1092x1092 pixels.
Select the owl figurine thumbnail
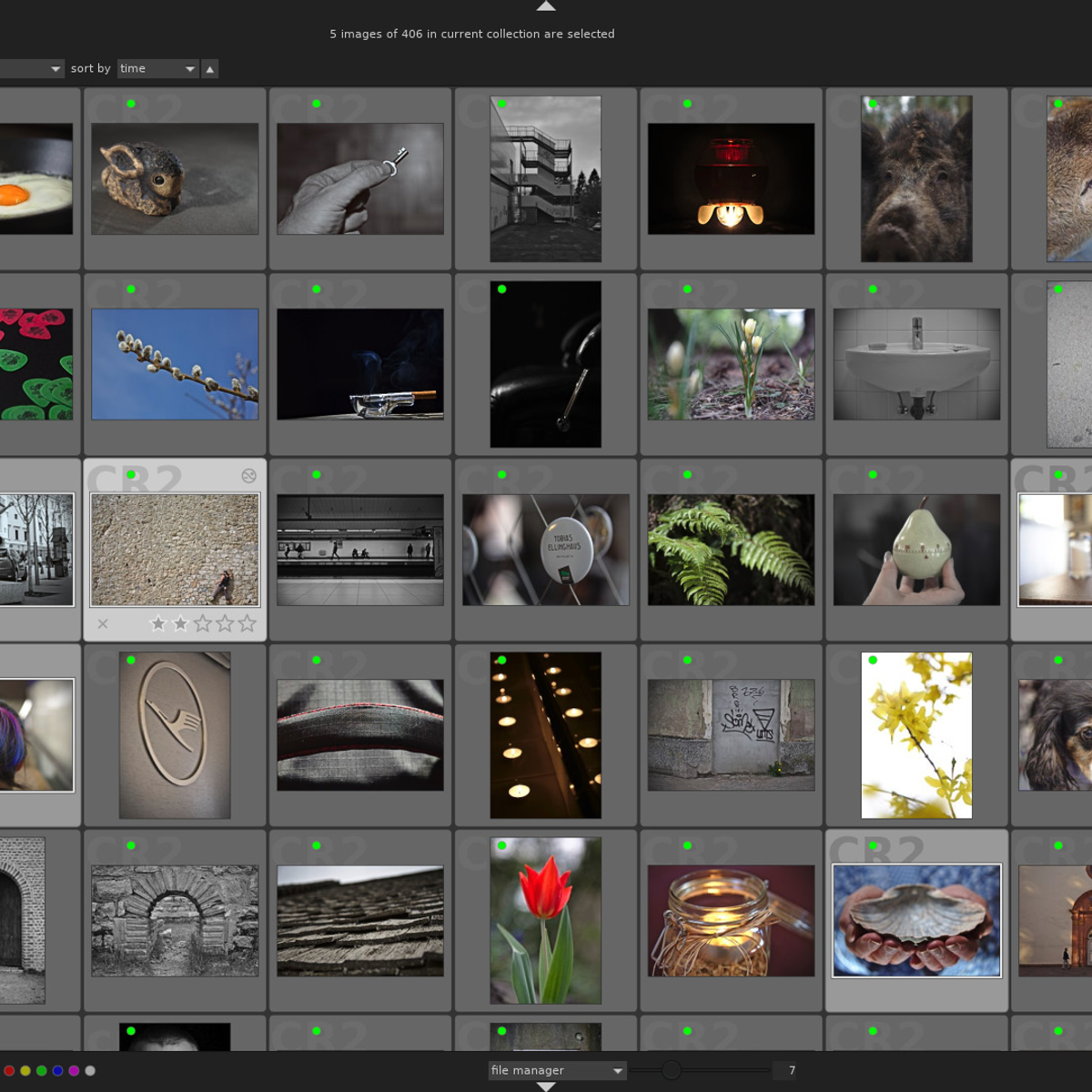175,179
